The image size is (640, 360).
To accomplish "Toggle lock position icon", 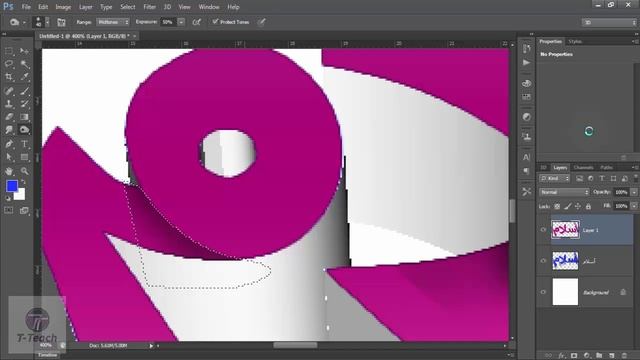I will click(x=578, y=207).
